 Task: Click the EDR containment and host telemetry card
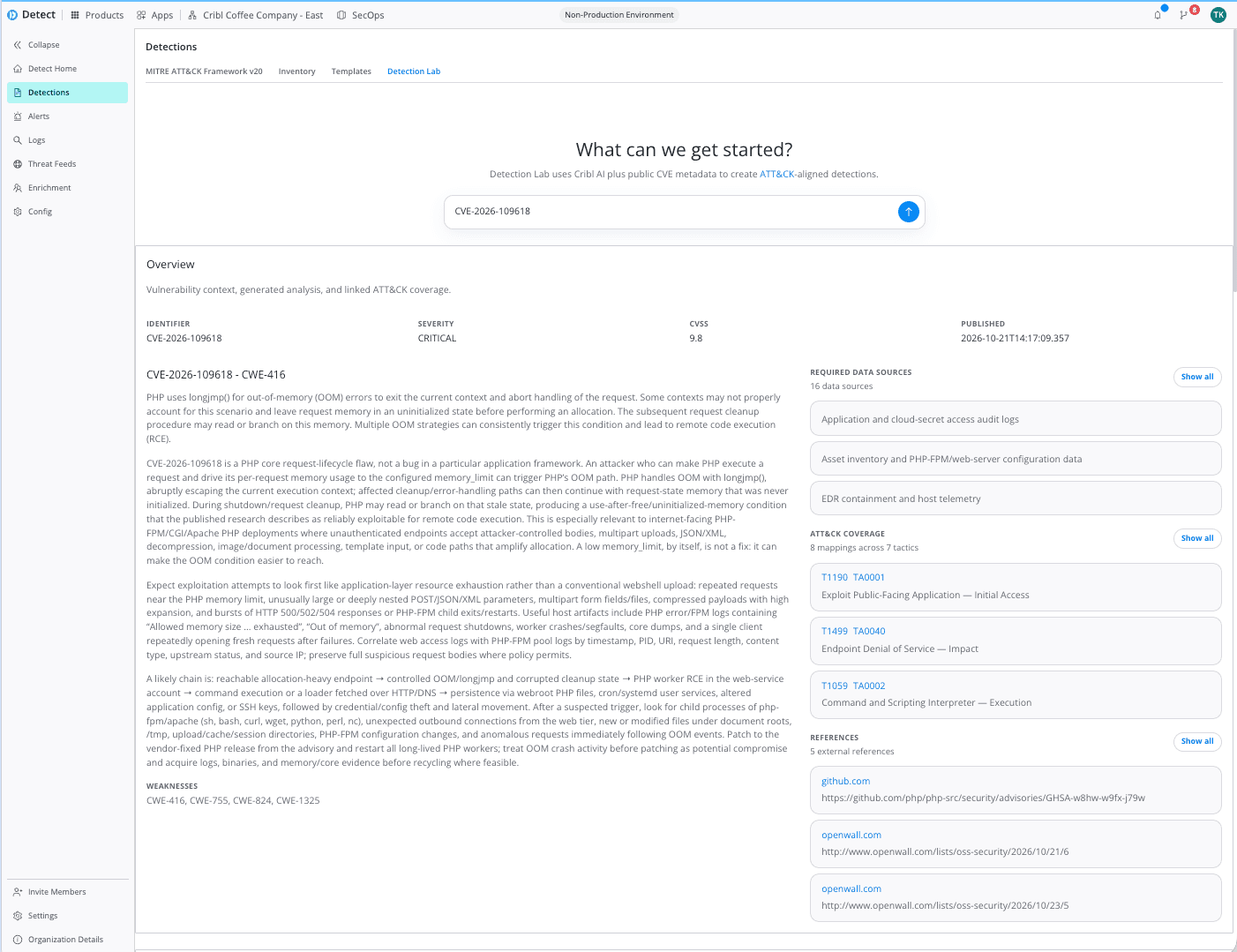pyautogui.click(x=1016, y=498)
